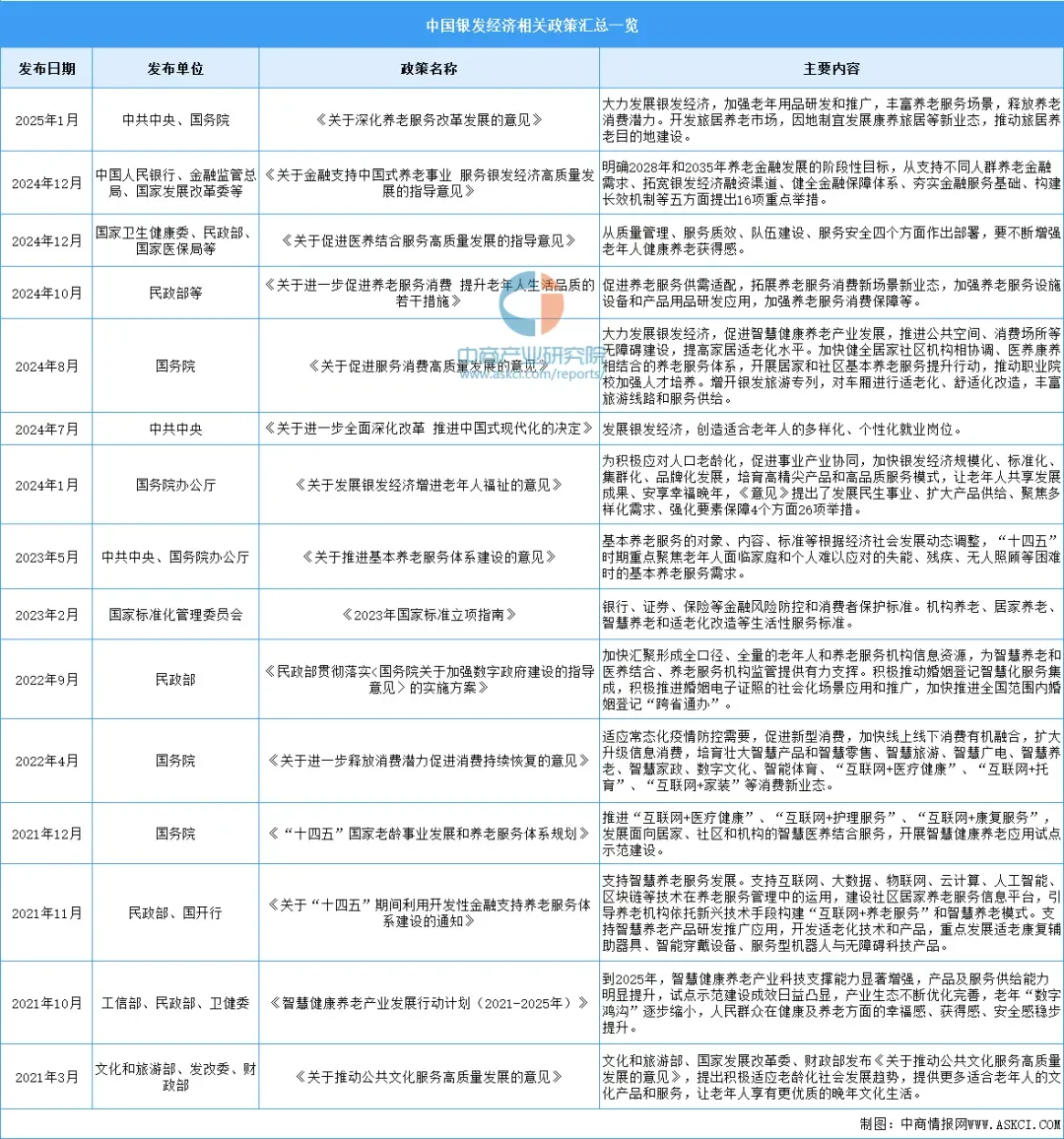Viewport: 1064px width, 1139px height.
Task: Select policy “十四五”国家老龄事业发展和养老服务体系规划
Action: [429, 834]
